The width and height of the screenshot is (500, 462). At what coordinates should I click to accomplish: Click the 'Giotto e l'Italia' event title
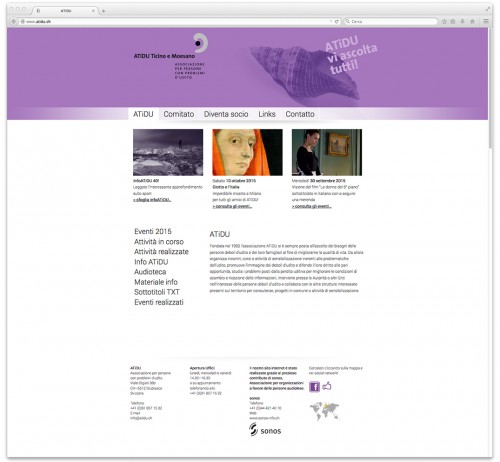click(226, 187)
